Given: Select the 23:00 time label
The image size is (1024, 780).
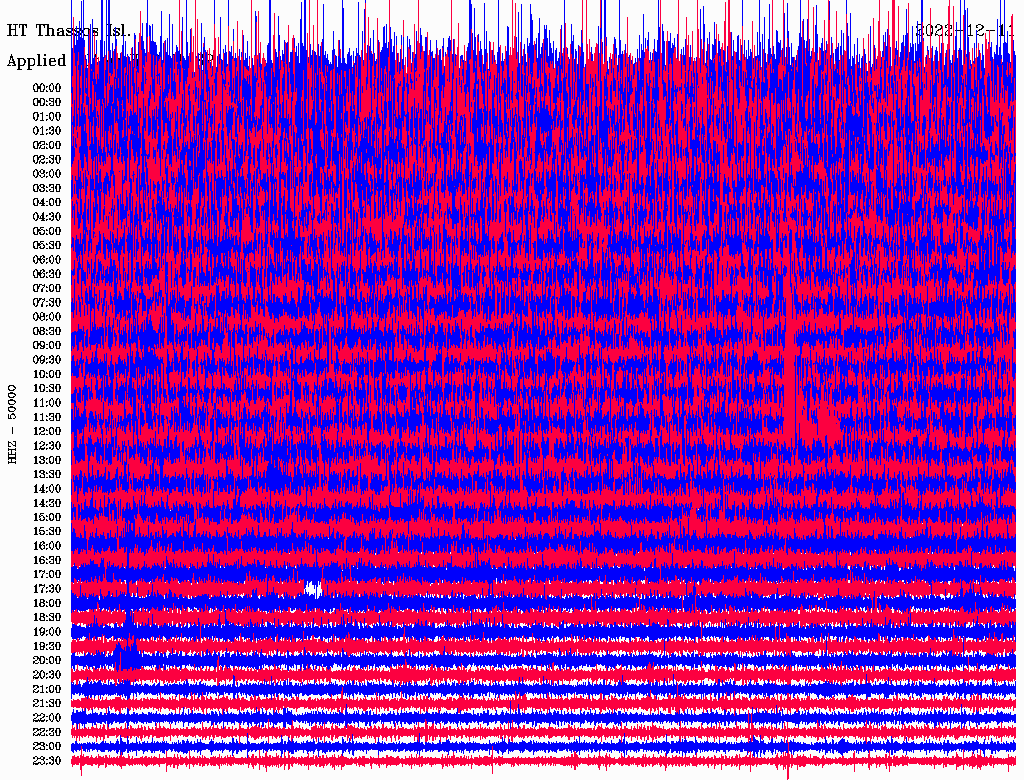Looking at the screenshot, I should pyautogui.click(x=47, y=746).
